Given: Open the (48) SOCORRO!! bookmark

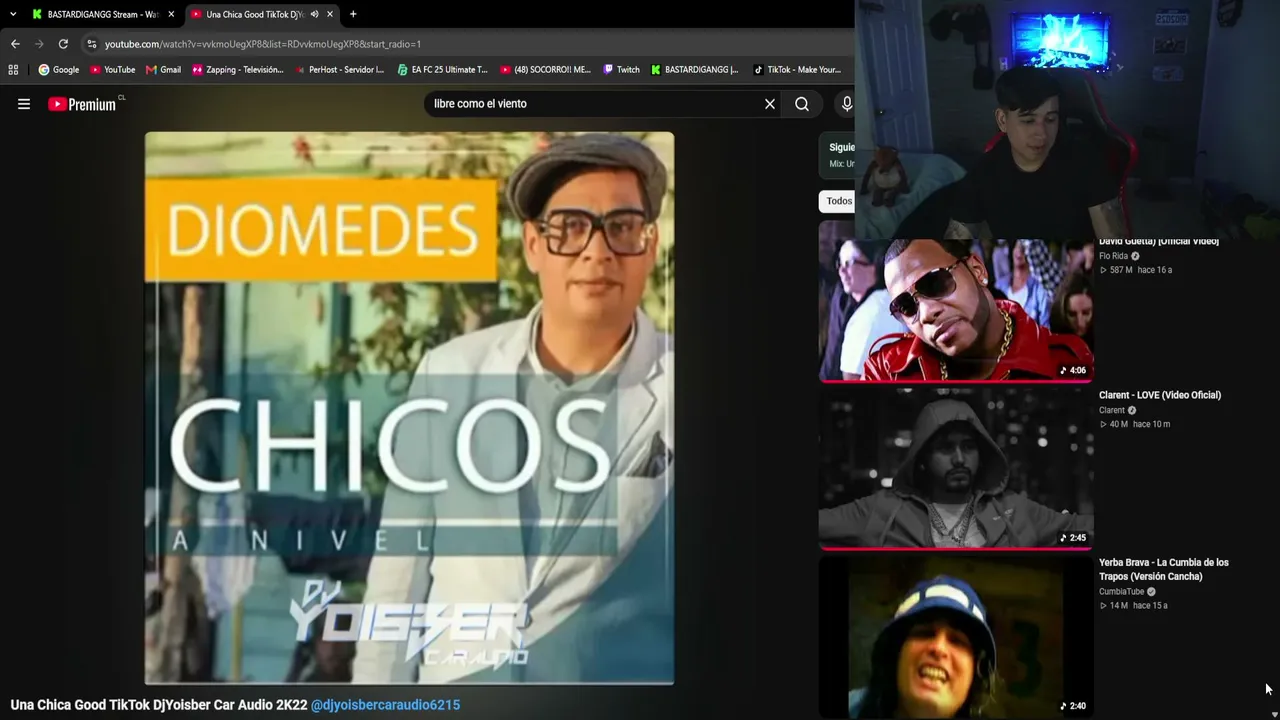Looking at the screenshot, I should (x=546, y=70).
